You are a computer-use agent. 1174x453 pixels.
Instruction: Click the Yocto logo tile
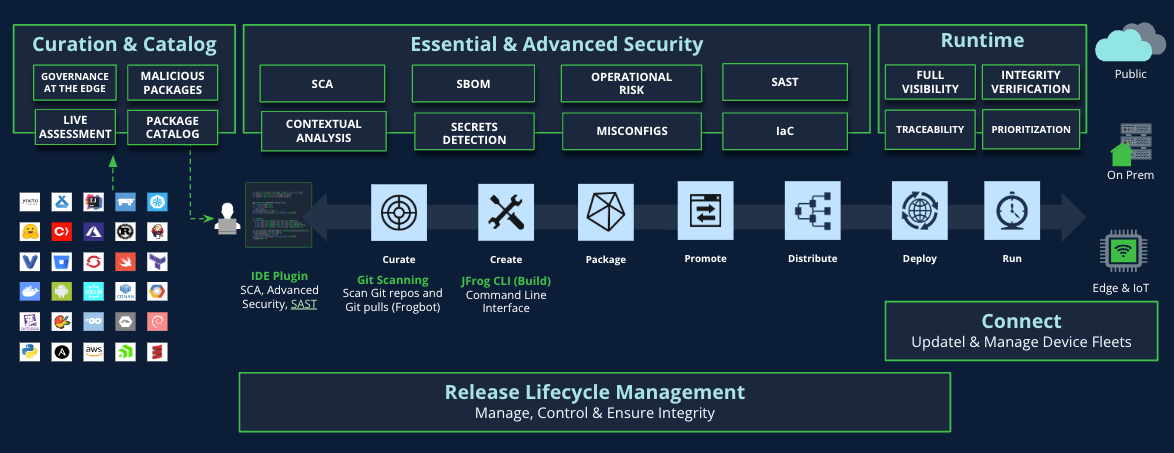[x=30, y=201]
